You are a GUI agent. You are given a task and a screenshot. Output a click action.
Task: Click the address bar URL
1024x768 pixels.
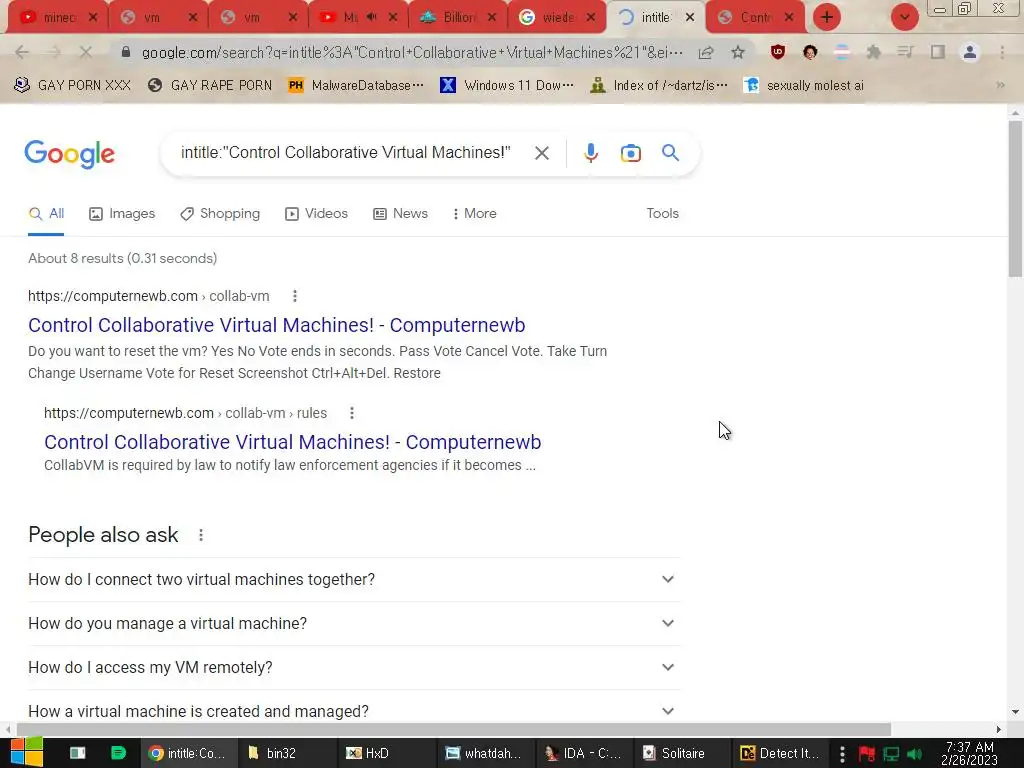(413, 52)
